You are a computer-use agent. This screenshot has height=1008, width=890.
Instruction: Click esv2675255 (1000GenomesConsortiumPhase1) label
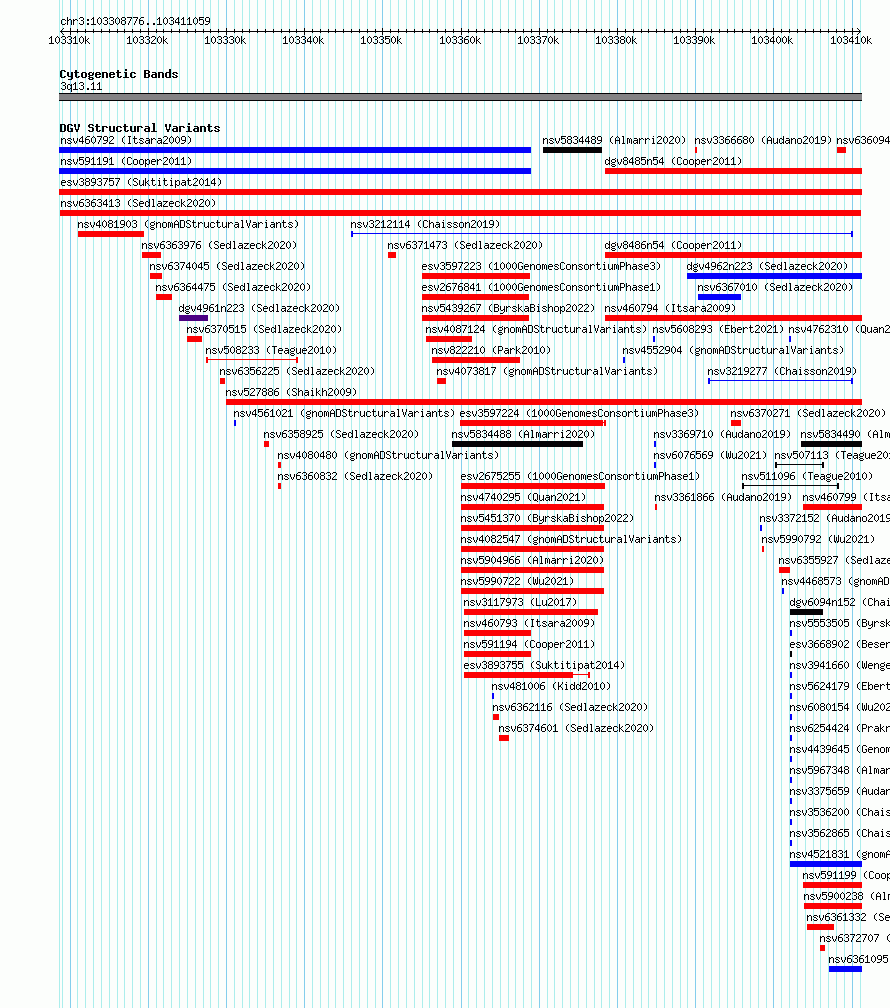581,476
